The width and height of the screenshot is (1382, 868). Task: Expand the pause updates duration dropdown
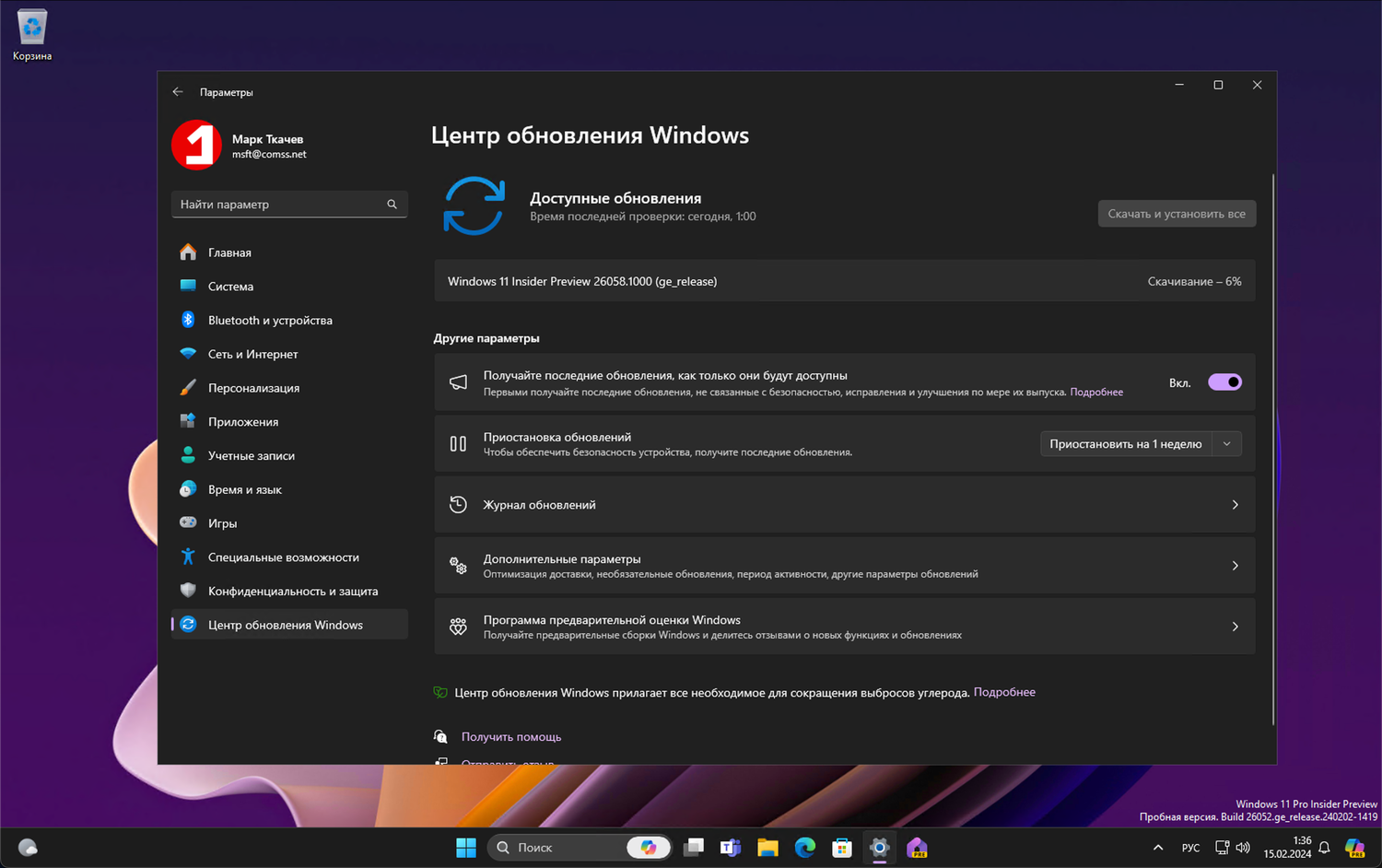pyautogui.click(x=1226, y=443)
